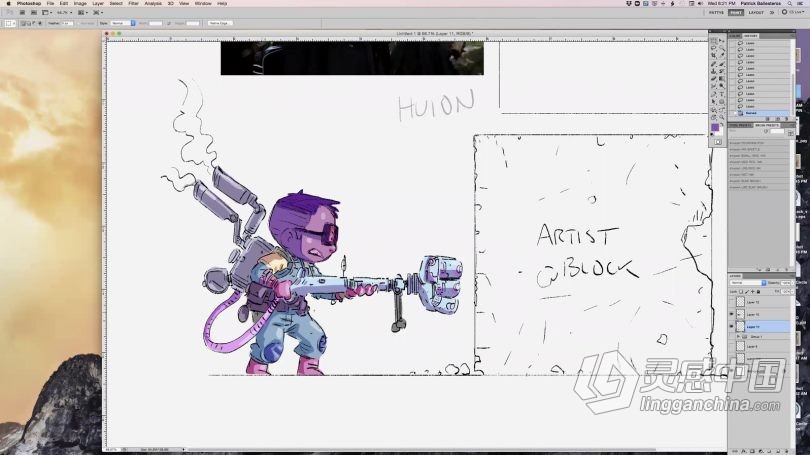Image resolution: width=810 pixels, height=455 pixels.
Task: Select the Move tool in the toolbox
Action: (722, 40)
